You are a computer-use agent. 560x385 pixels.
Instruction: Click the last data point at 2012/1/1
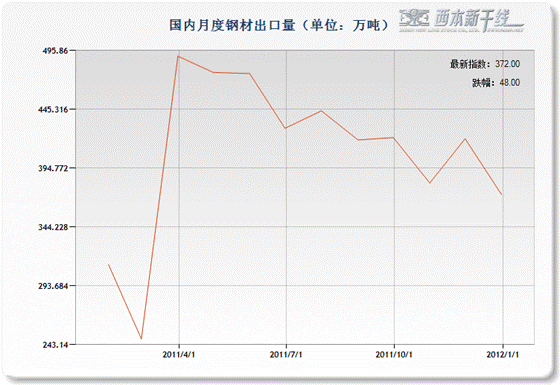click(502, 195)
